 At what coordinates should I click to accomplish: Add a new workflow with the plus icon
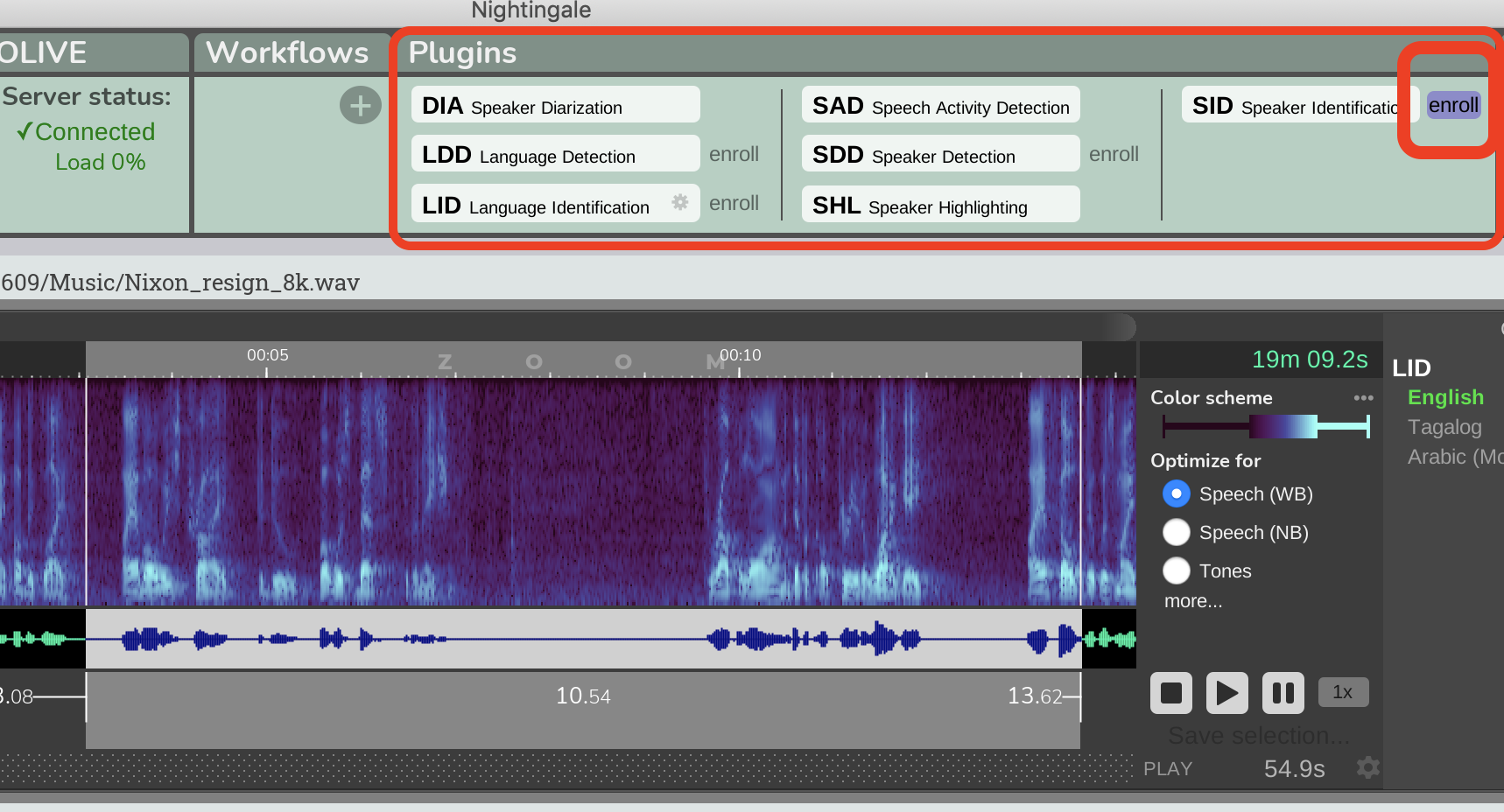point(360,105)
